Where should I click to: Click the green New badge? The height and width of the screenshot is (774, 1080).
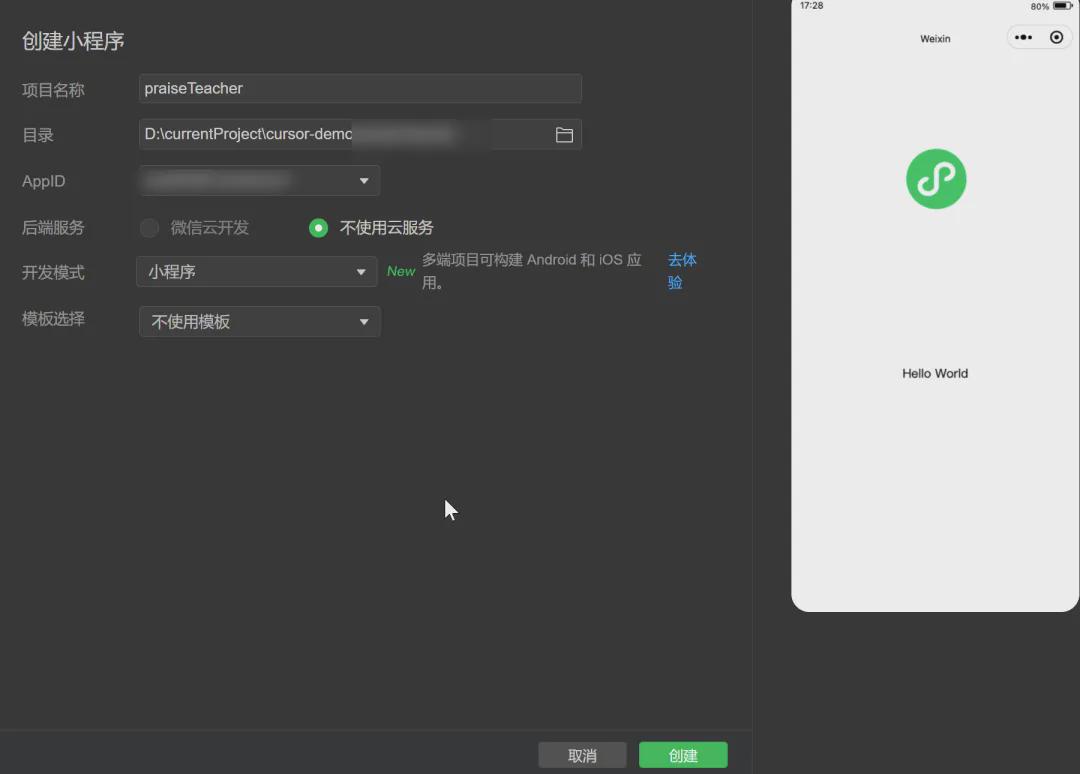coord(400,271)
